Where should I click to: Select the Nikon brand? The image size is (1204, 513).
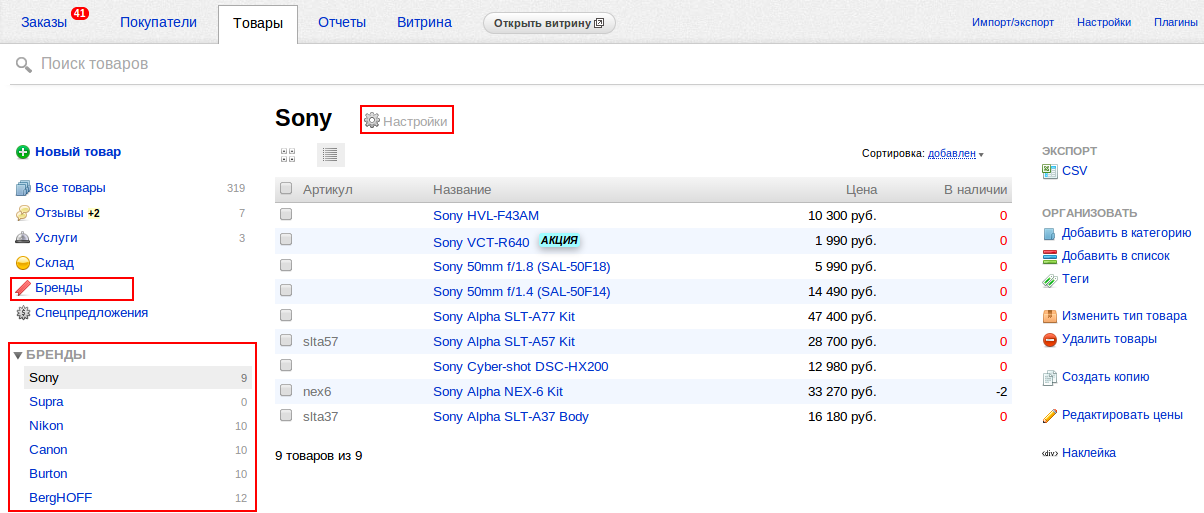tap(46, 426)
